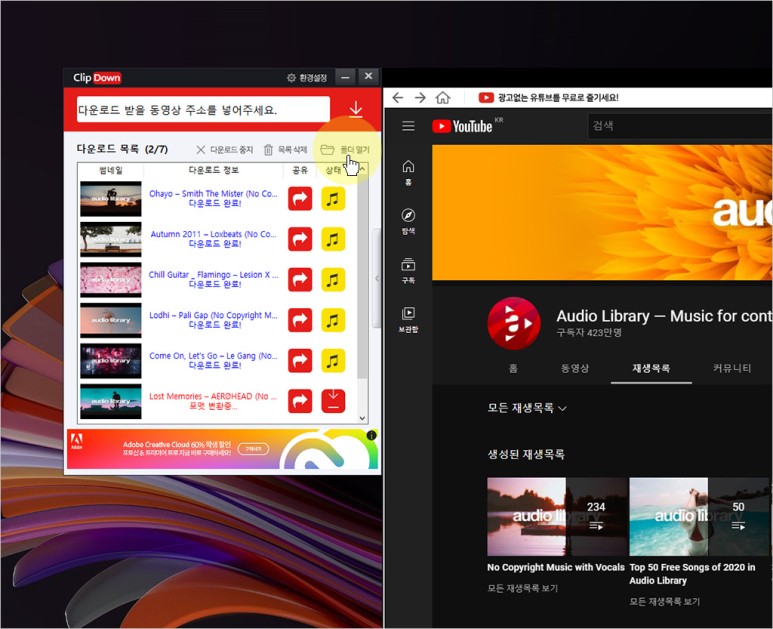
Task: Share the Chill Guitar Flamingo download
Action: pos(300,280)
